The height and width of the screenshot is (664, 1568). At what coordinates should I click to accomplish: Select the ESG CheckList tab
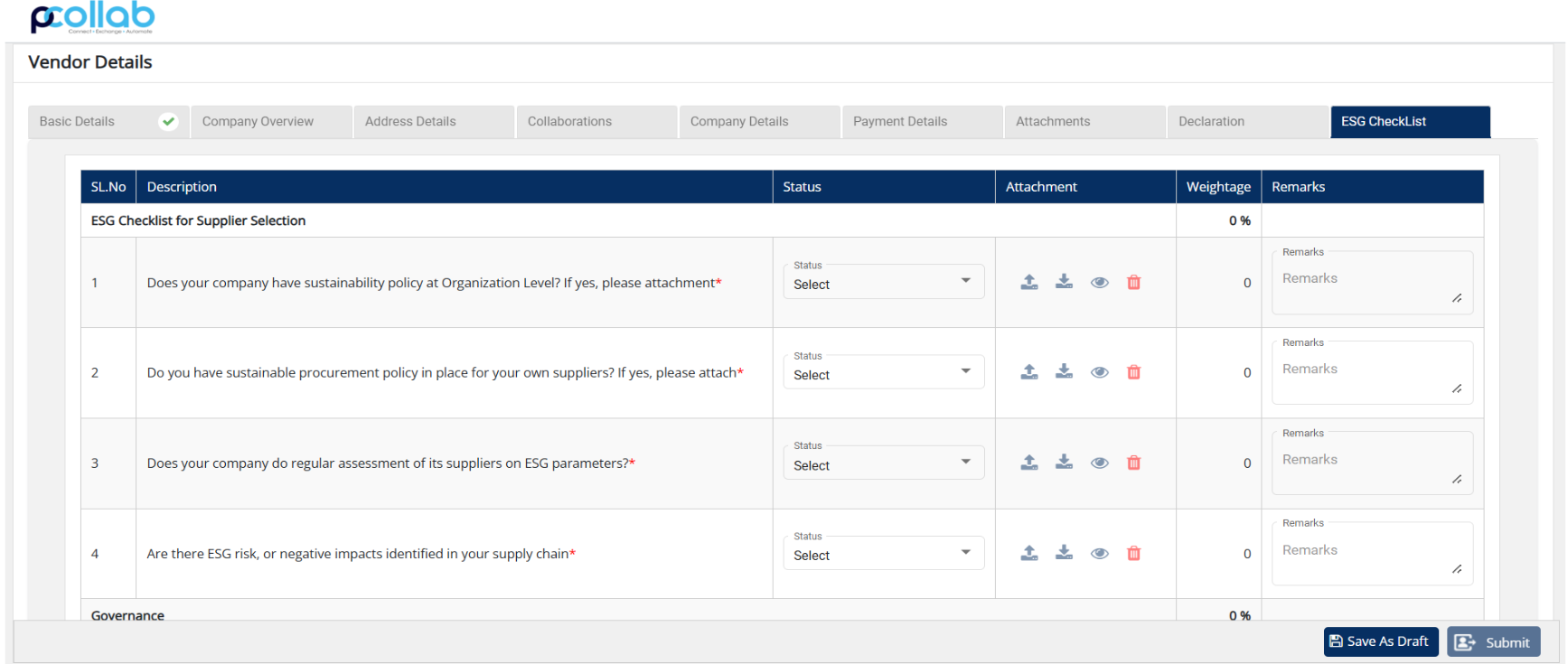click(x=1410, y=122)
